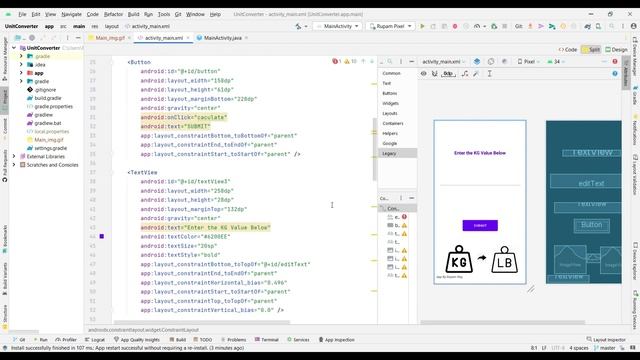Set default margins 0dp button
This screenshot has height=360, width=640.
[x=448, y=73]
